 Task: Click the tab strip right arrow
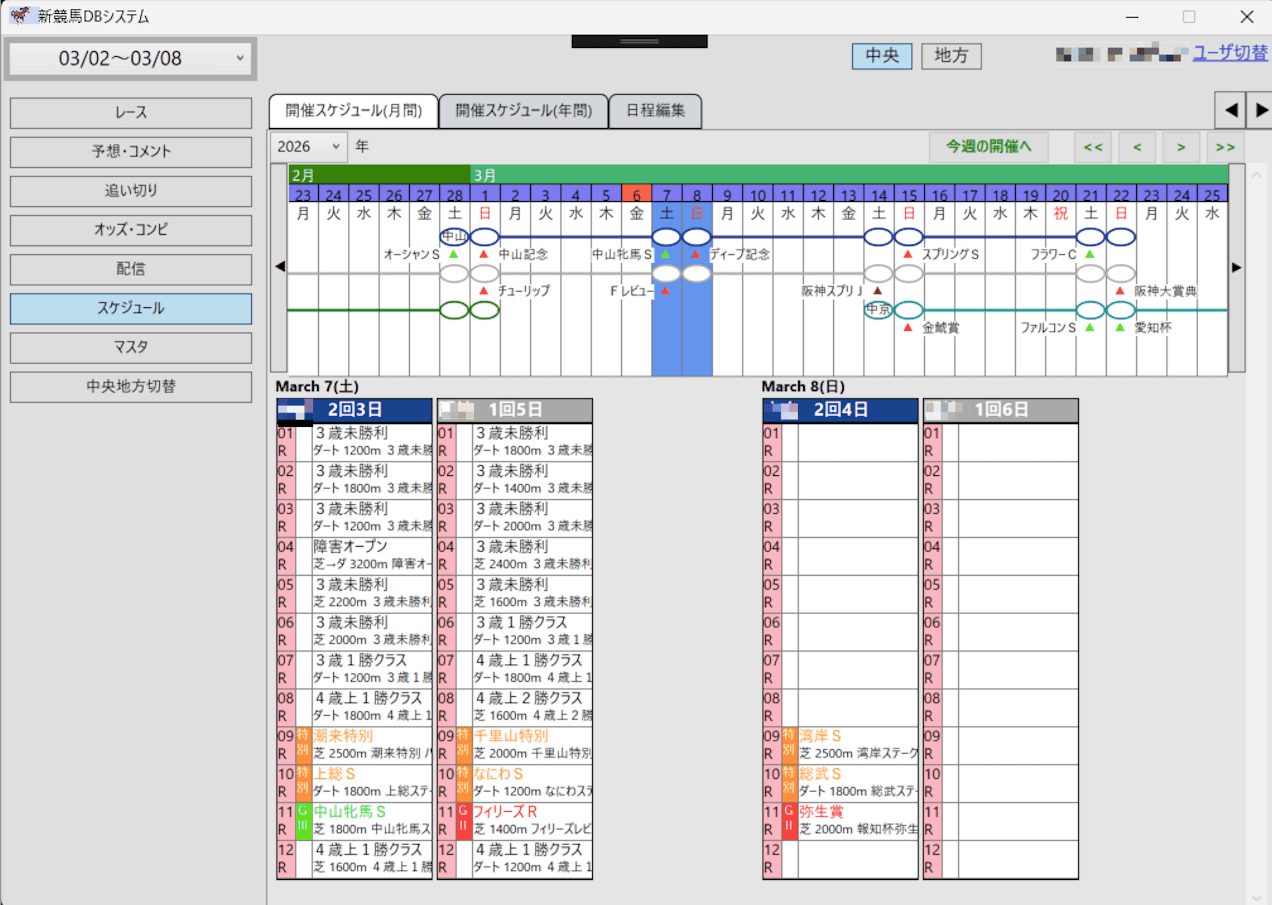1261,110
